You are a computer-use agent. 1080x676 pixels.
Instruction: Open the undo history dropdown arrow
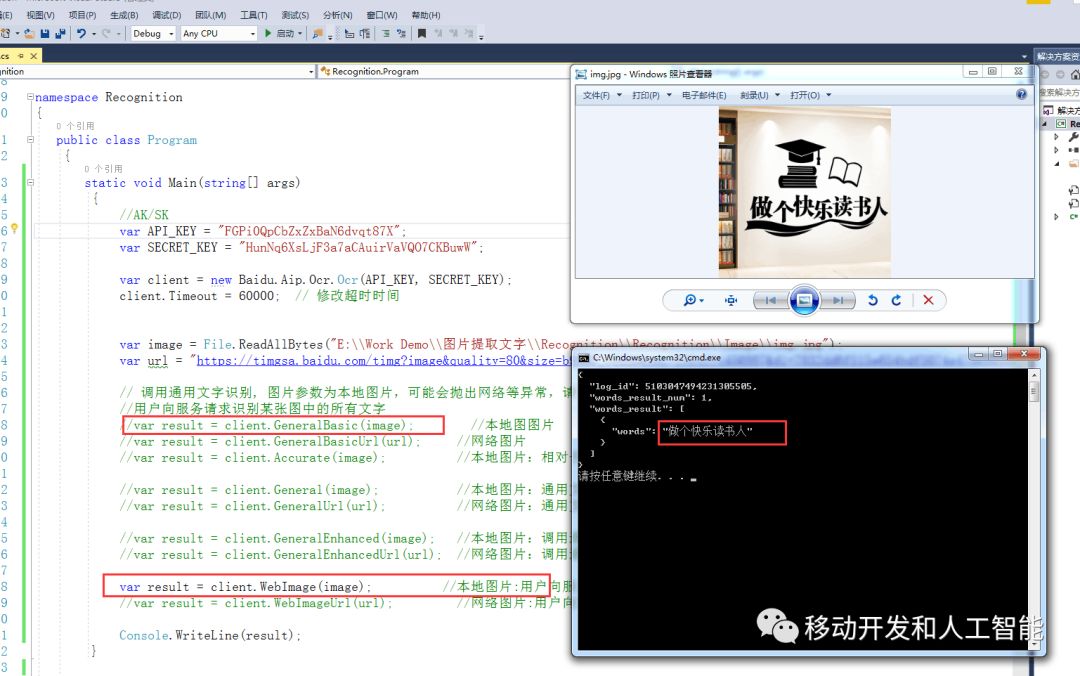[93, 33]
